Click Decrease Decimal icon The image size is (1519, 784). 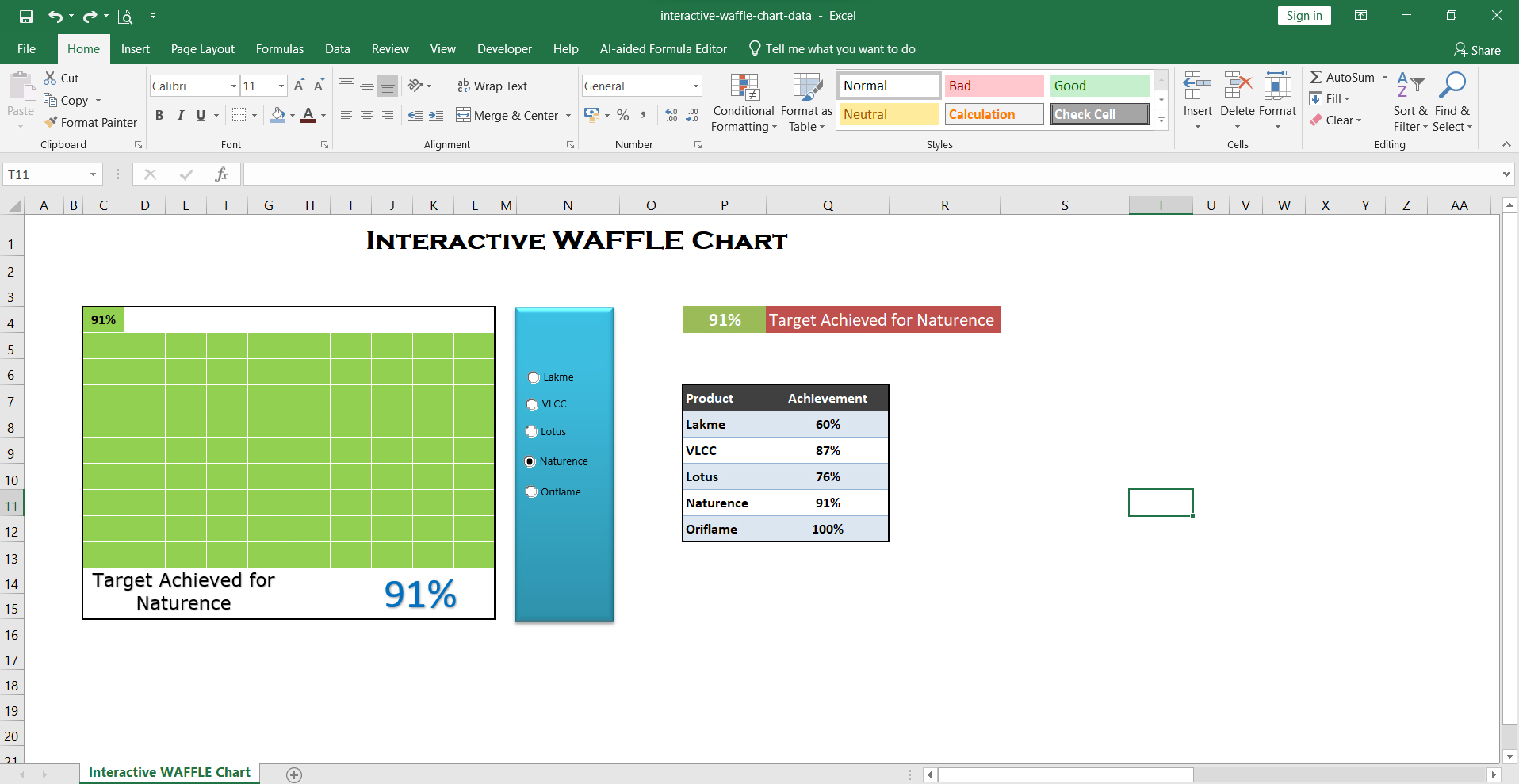pos(692,116)
